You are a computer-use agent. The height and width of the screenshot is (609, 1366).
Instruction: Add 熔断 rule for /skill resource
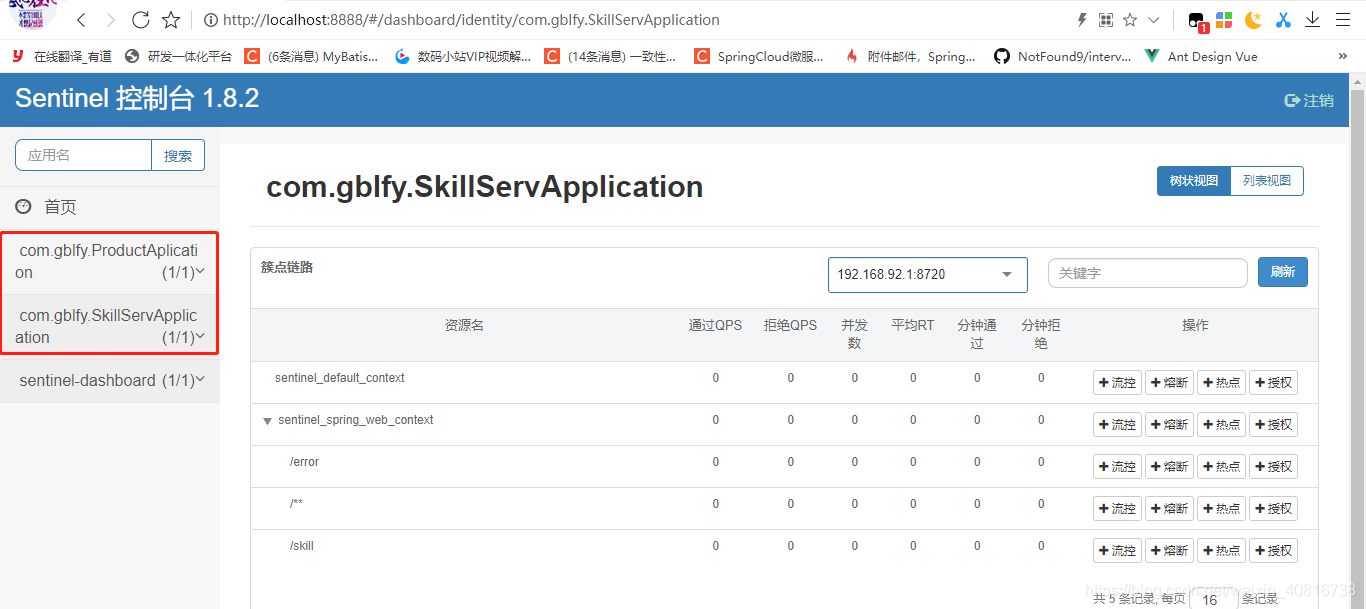(x=1169, y=550)
